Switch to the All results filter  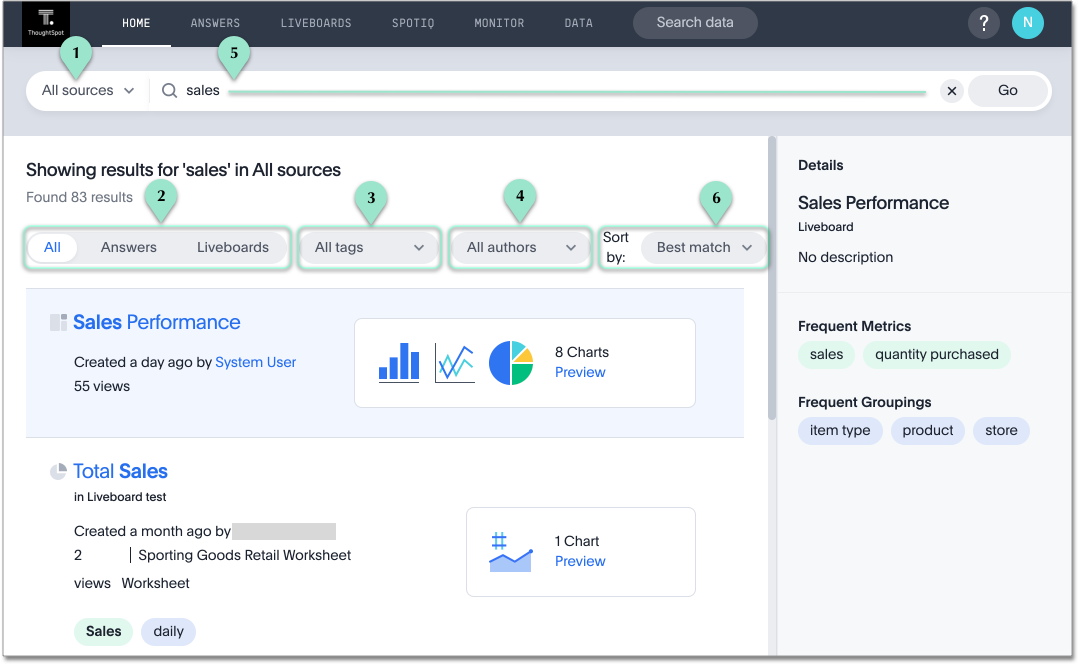tap(52, 246)
